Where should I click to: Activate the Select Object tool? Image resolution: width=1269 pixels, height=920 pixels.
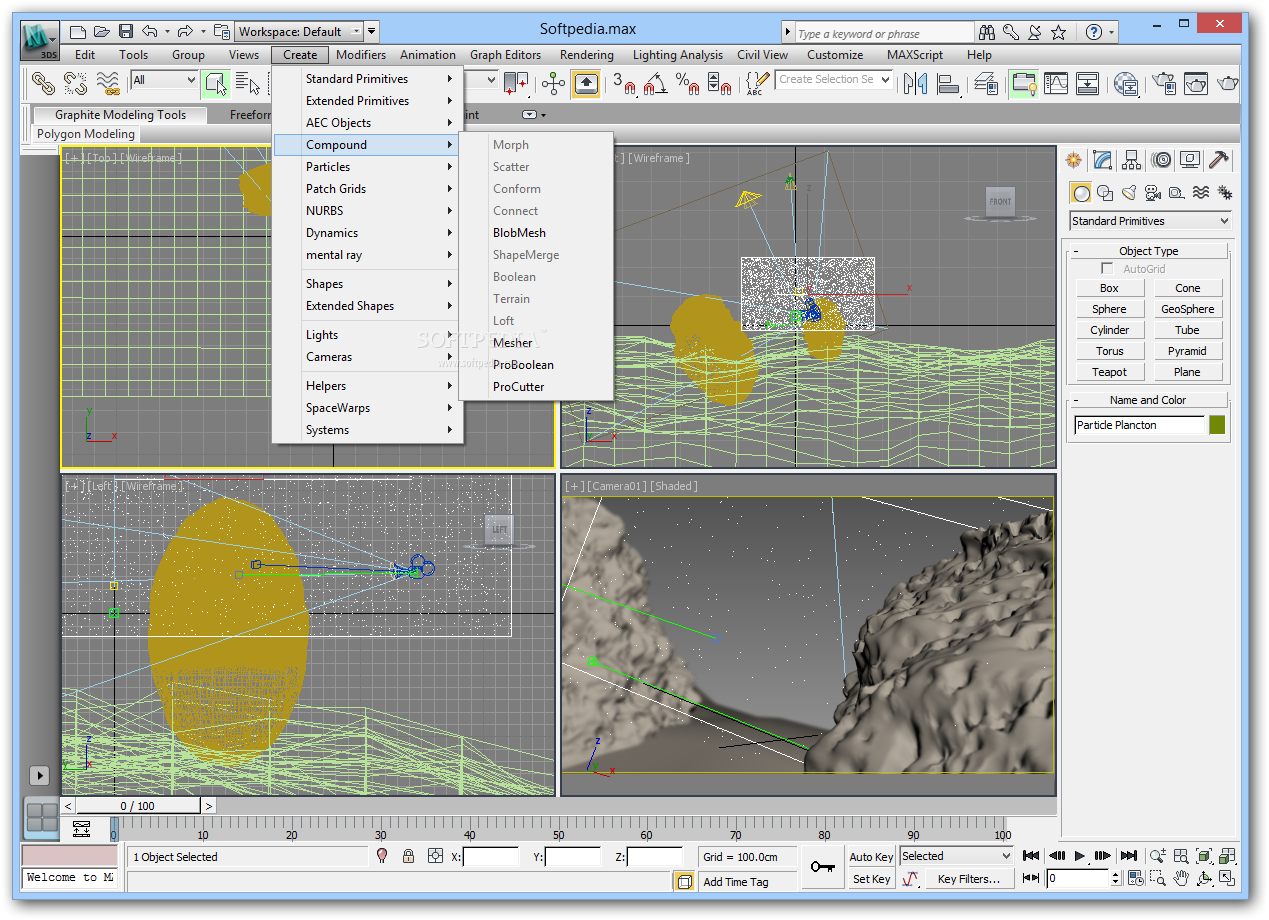(x=215, y=82)
